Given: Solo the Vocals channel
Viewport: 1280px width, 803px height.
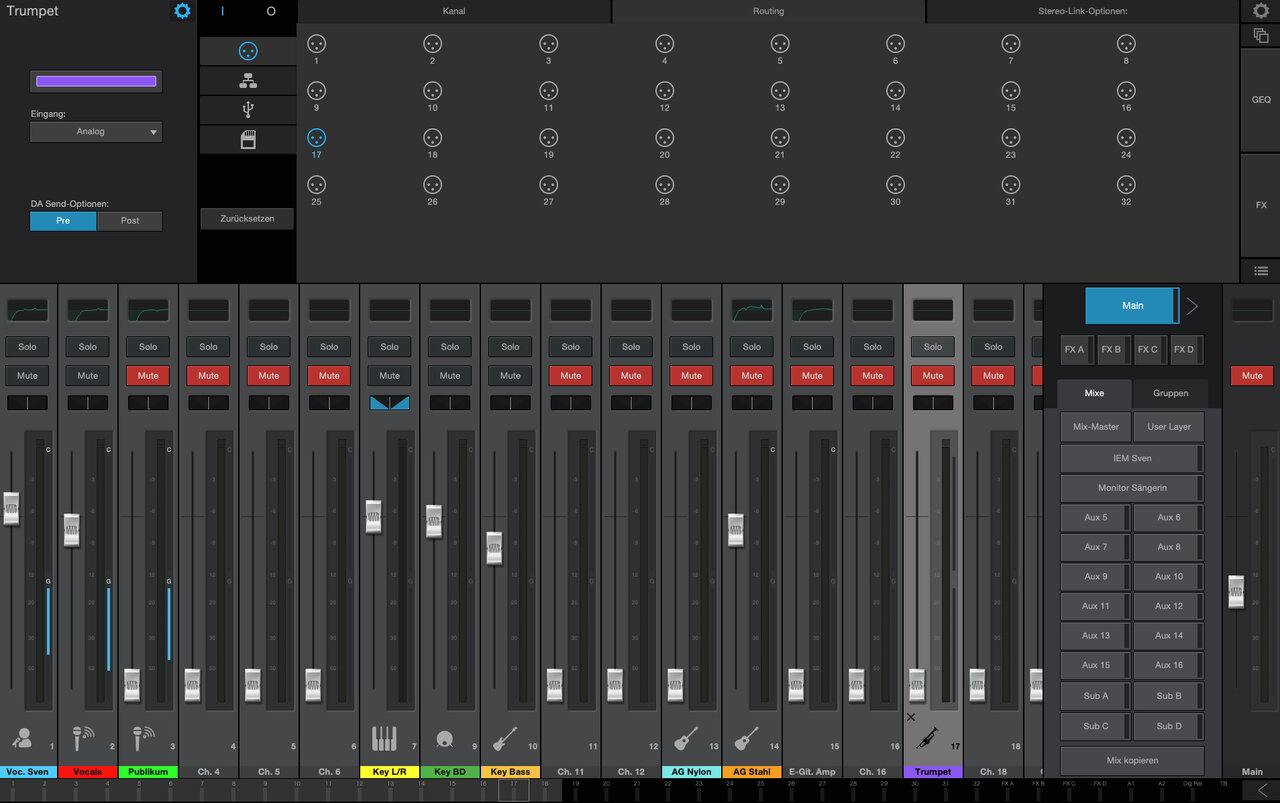Looking at the screenshot, I should click(88, 347).
